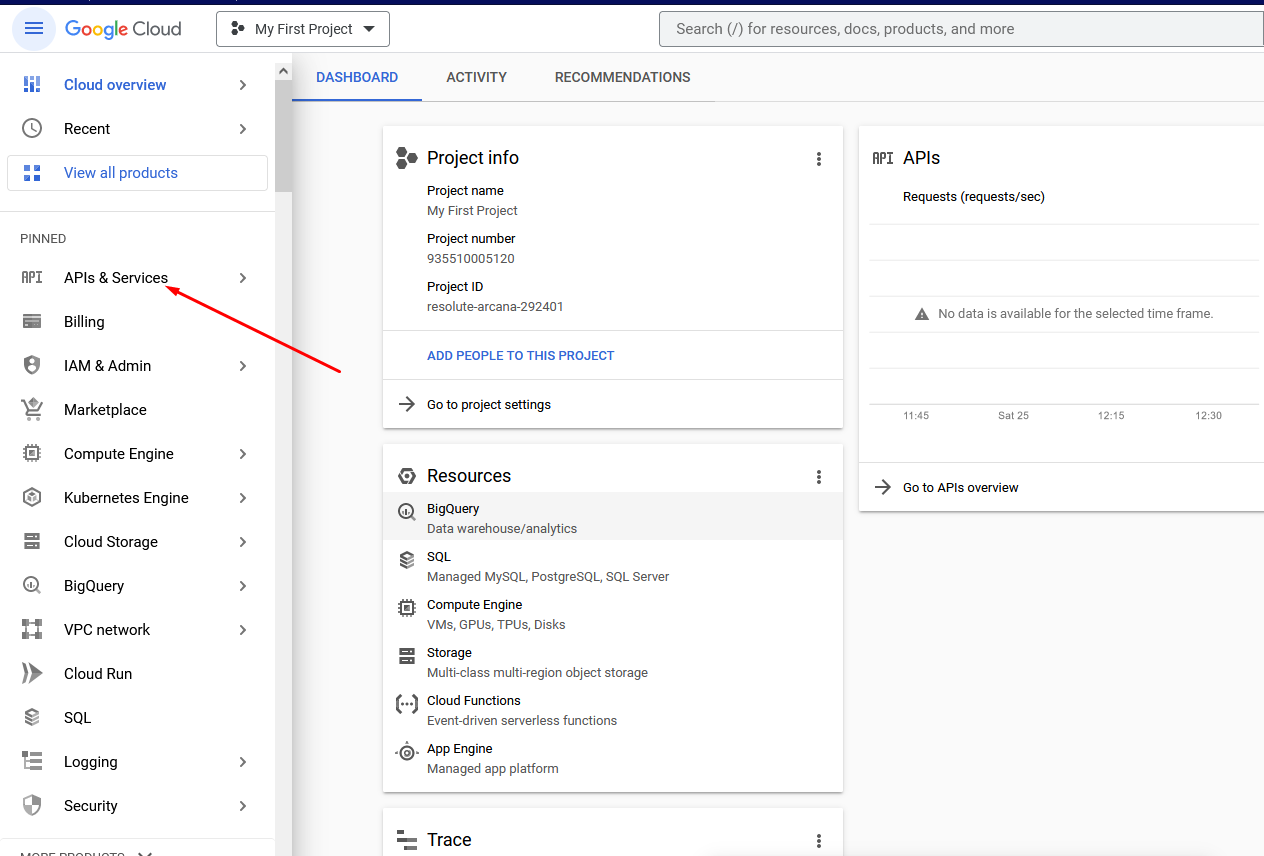Click the VPC network icon

click(32, 630)
